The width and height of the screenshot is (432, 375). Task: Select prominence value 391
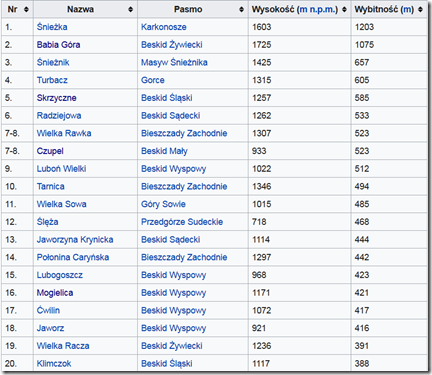362,346
